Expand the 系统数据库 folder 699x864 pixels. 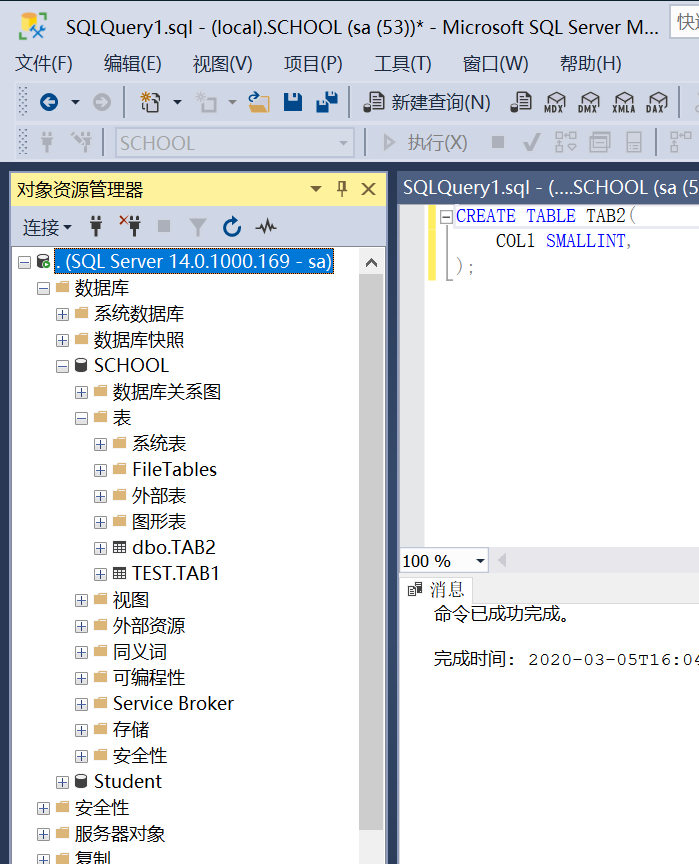tap(62, 314)
